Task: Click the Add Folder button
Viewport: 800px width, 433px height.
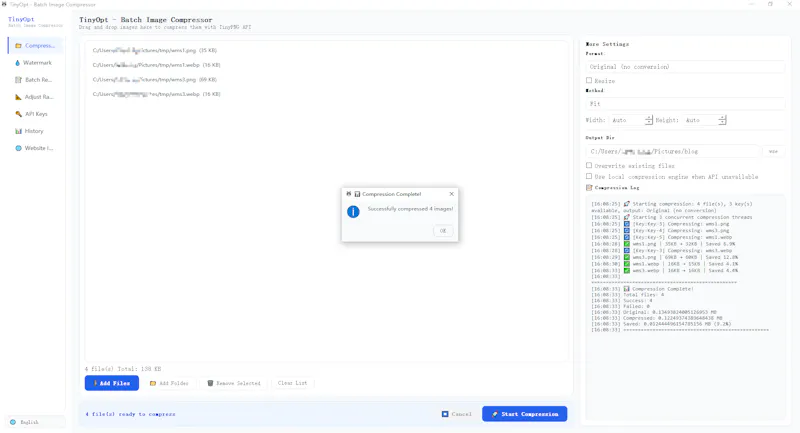Action: click(169, 383)
